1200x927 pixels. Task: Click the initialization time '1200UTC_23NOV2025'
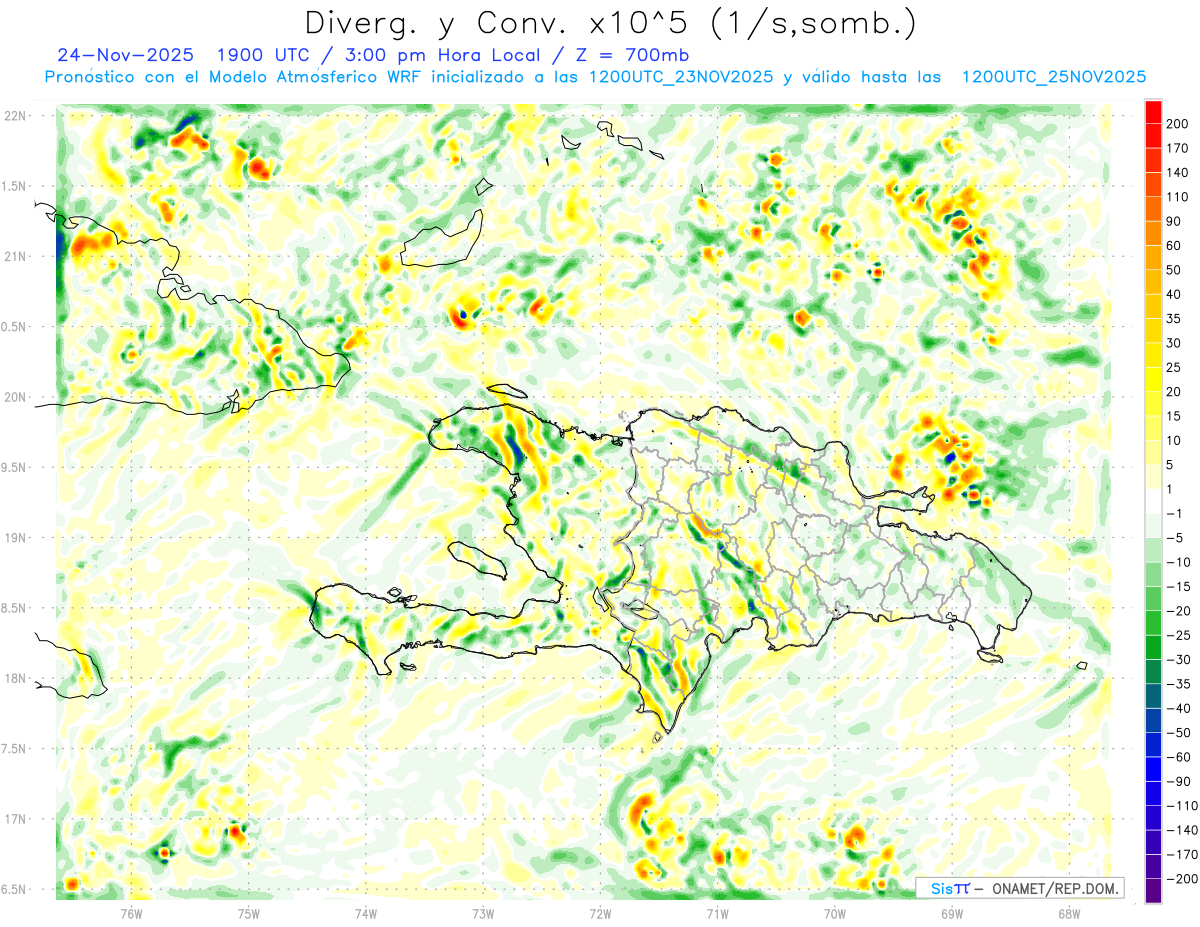[680, 77]
